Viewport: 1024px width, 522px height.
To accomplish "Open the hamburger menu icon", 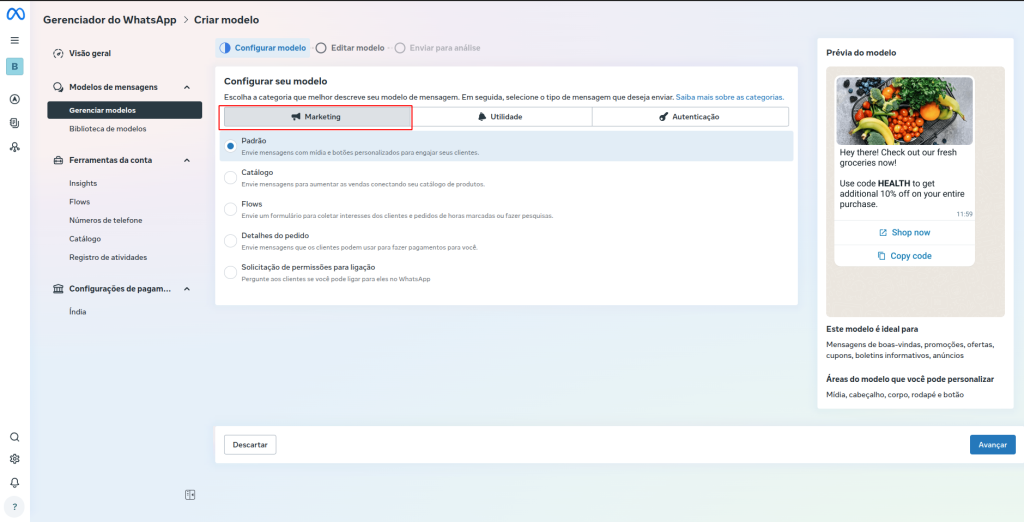I will click(15, 40).
